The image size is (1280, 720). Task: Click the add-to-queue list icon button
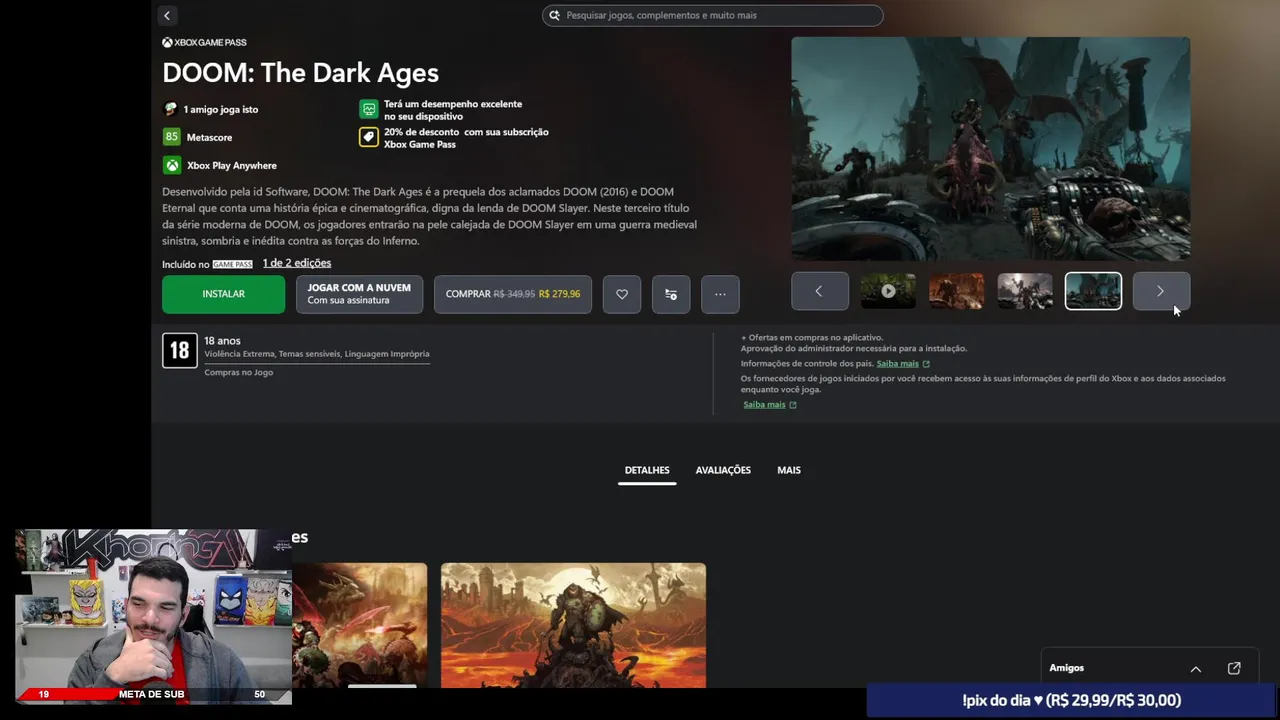[x=671, y=294]
